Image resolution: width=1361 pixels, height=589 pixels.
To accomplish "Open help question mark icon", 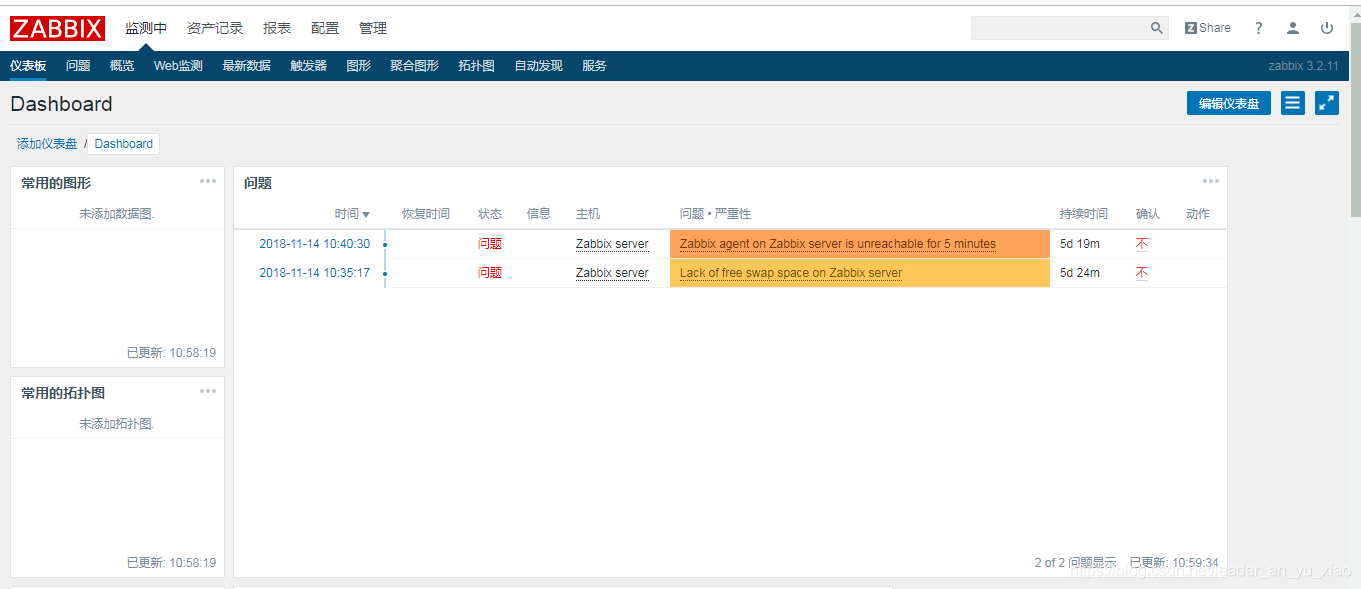I will coord(1259,28).
